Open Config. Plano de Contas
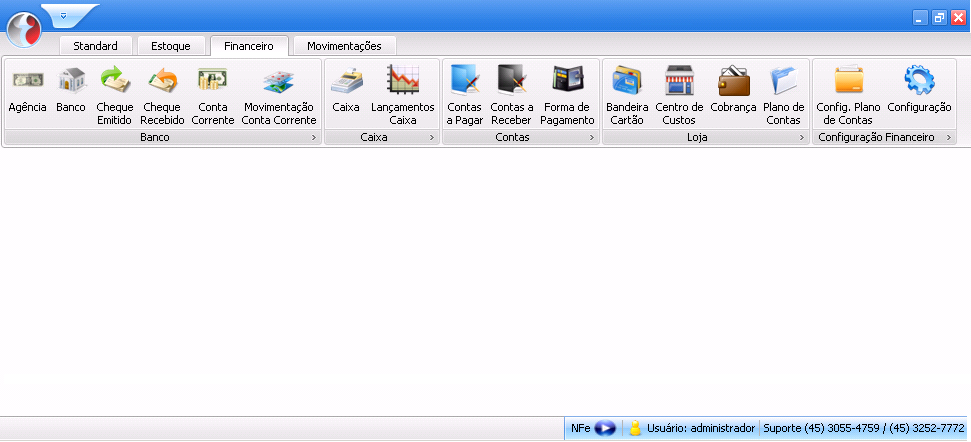Screen dimensions: 971x442 click(x=848, y=95)
